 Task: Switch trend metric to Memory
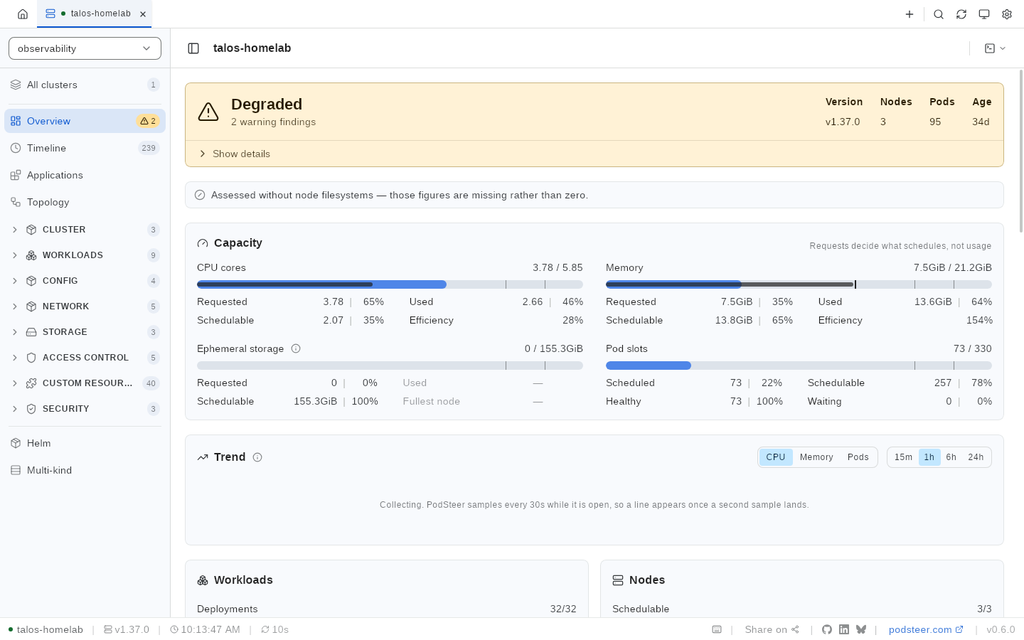point(816,457)
